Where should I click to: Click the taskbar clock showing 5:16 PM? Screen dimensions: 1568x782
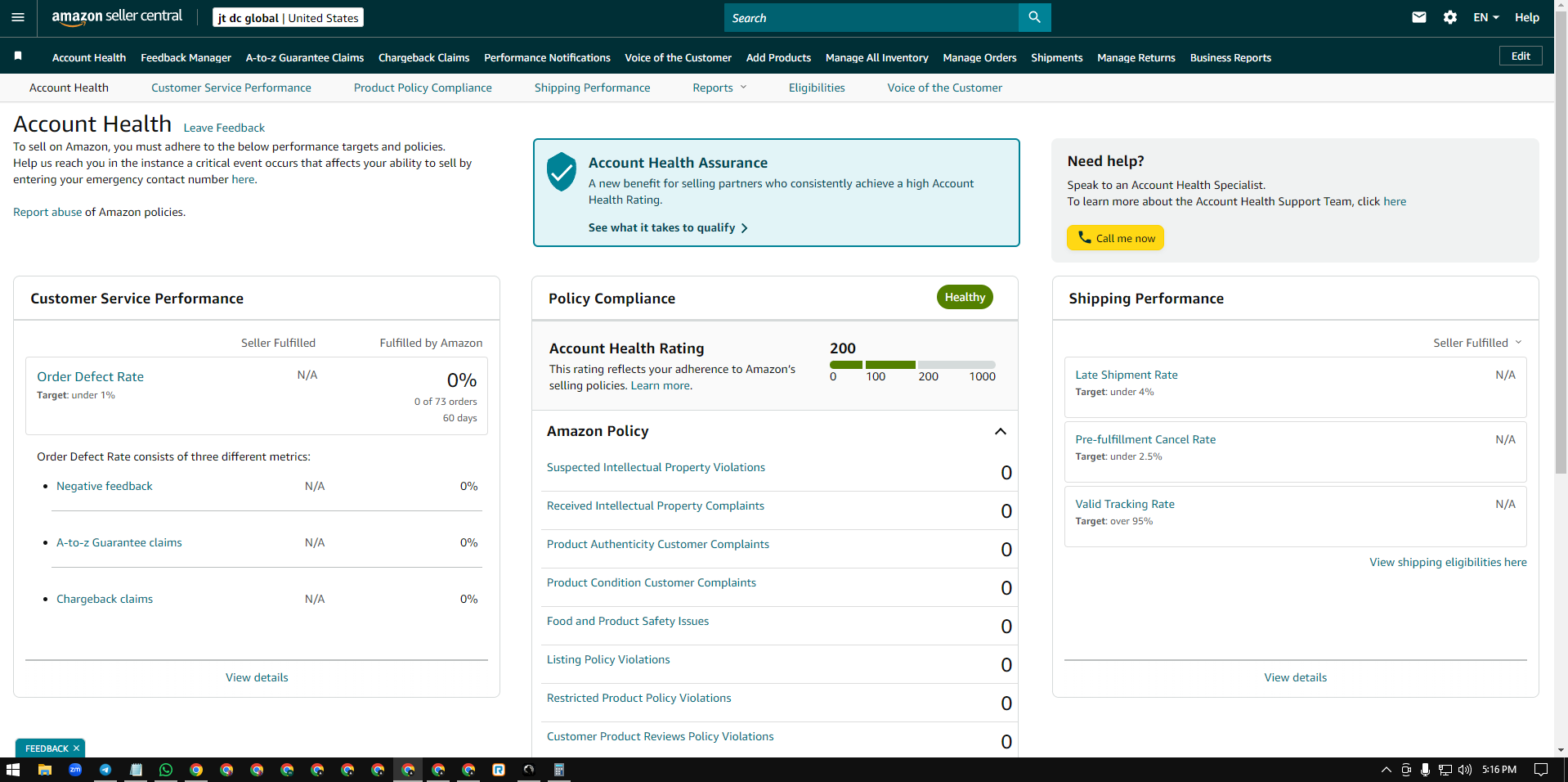tap(1499, 770)
